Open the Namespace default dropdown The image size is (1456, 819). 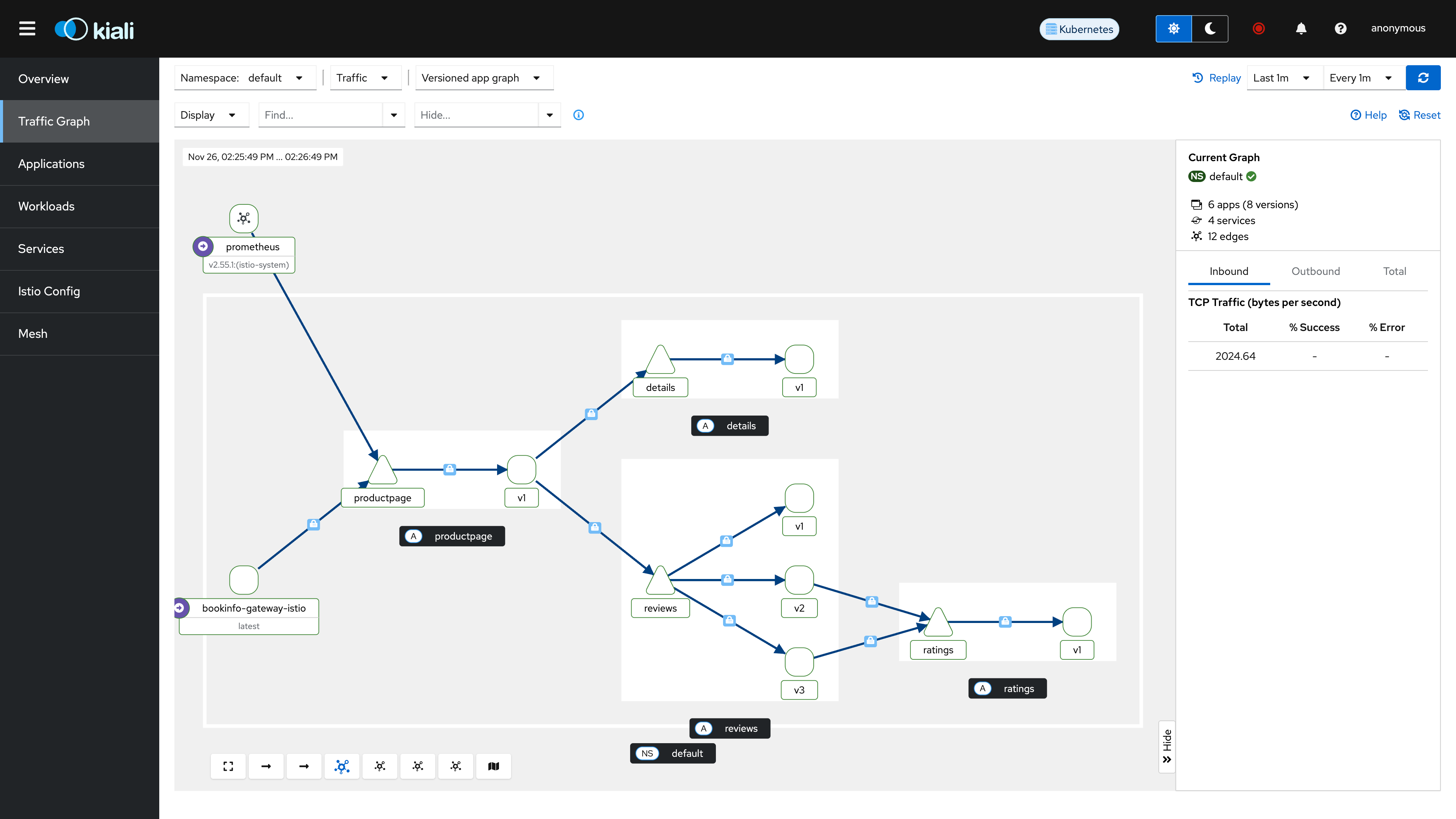pos(245,78)
